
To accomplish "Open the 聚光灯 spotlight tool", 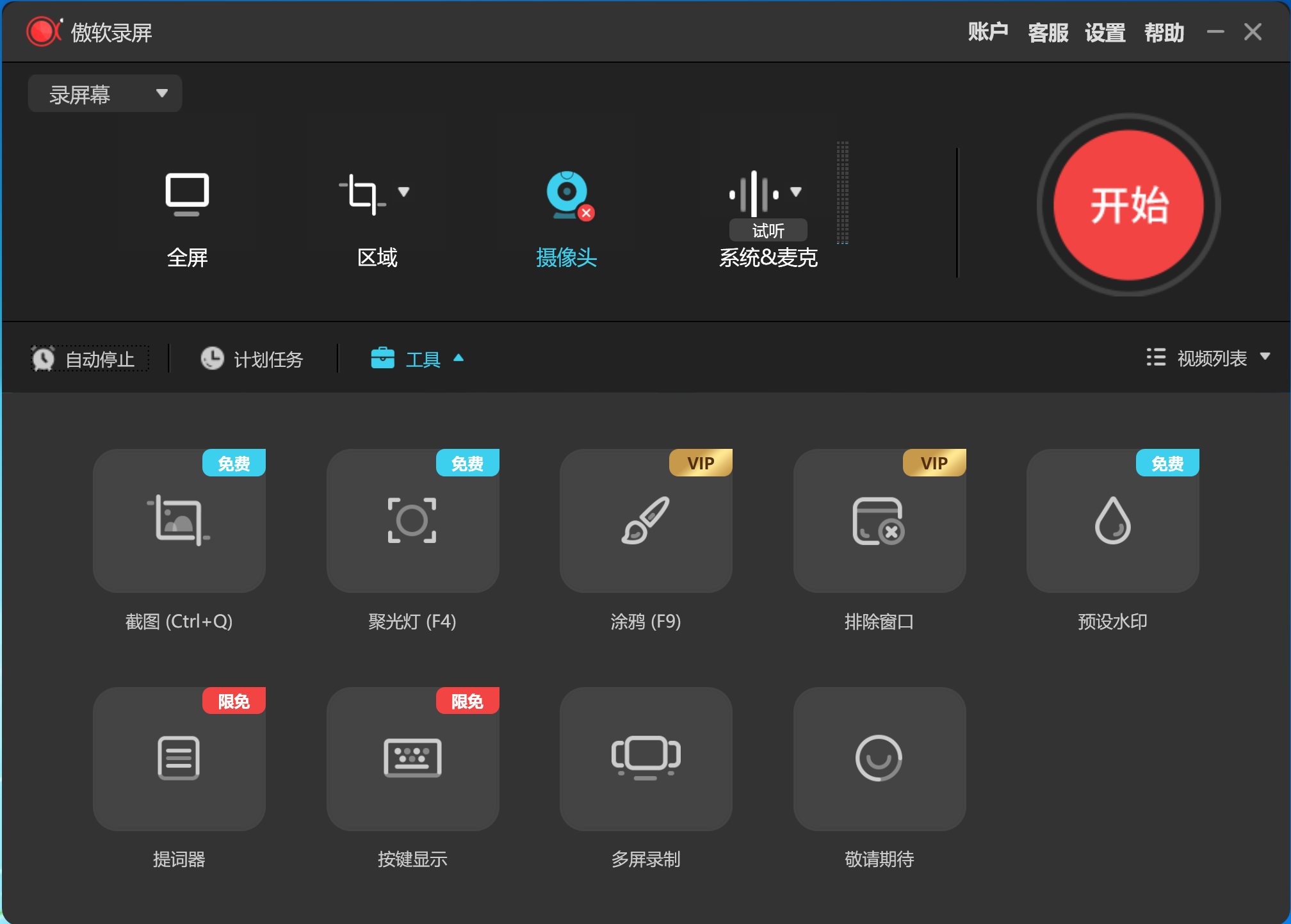I will click(412, 521).
